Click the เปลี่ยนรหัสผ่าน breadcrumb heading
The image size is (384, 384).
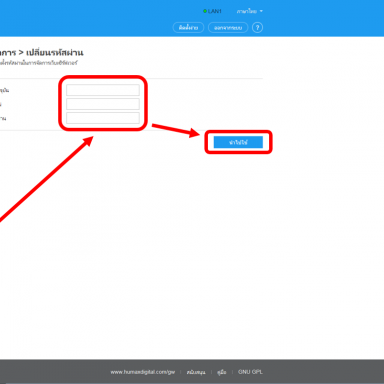(55, 53)
